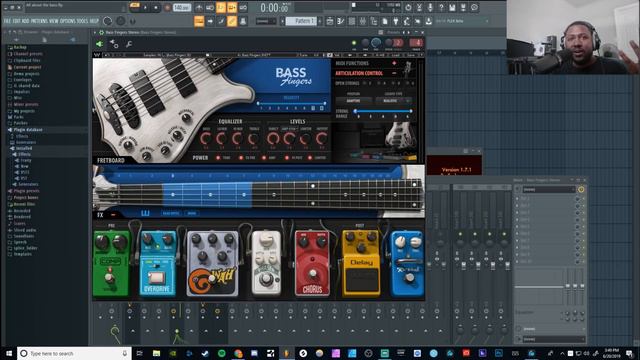
Task: Toggle the AMP power button
Action: click(264, 158)
